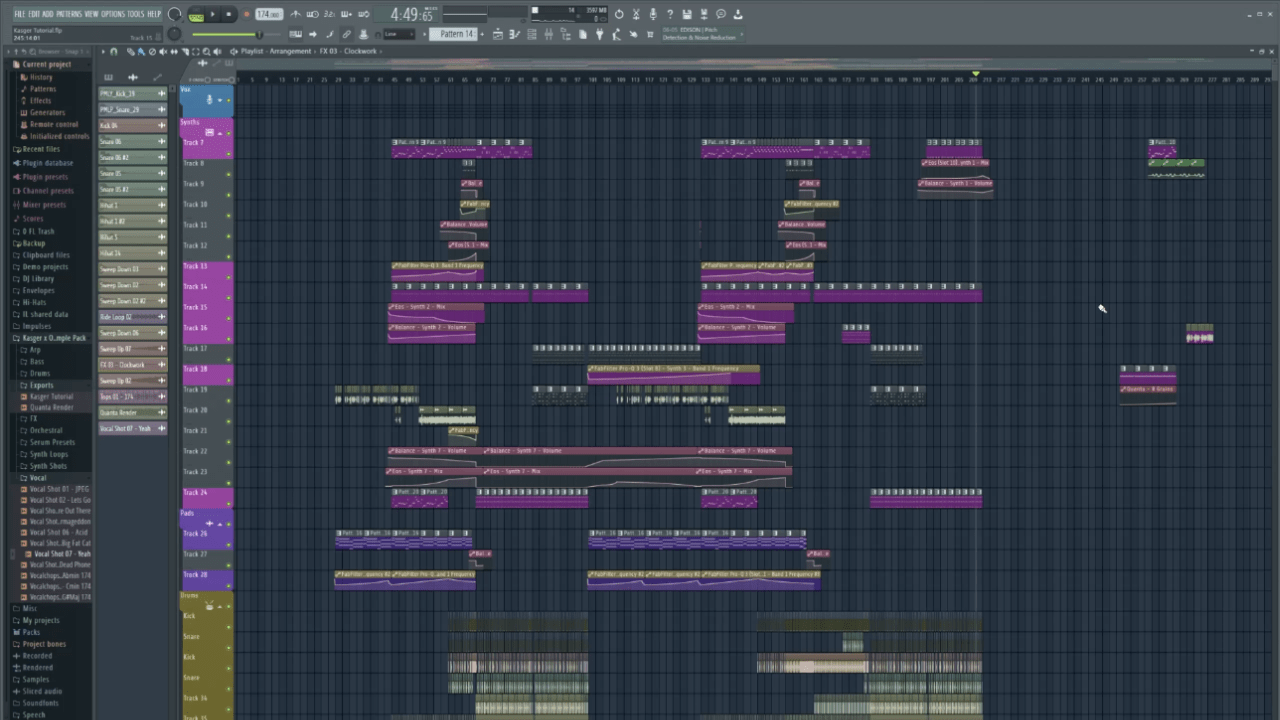Collapse the Vox track group arrow
The height and width of the screenshot is (720, 1280).
[220, 100]
